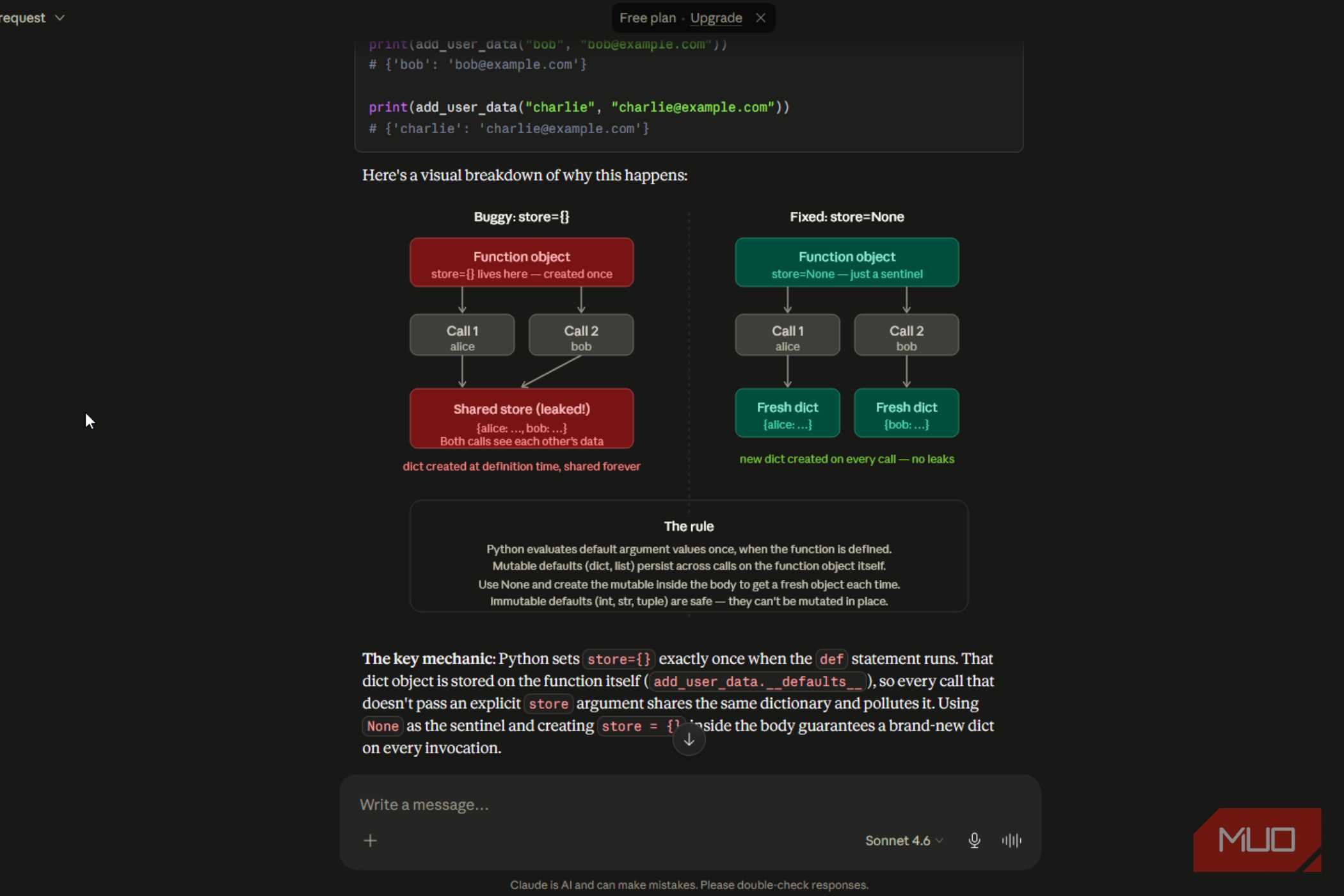This screenshot has width=1344, height=896.
Task: Click the 'Claude is AI and can make mistakes' notice
Action: (689, 885)
